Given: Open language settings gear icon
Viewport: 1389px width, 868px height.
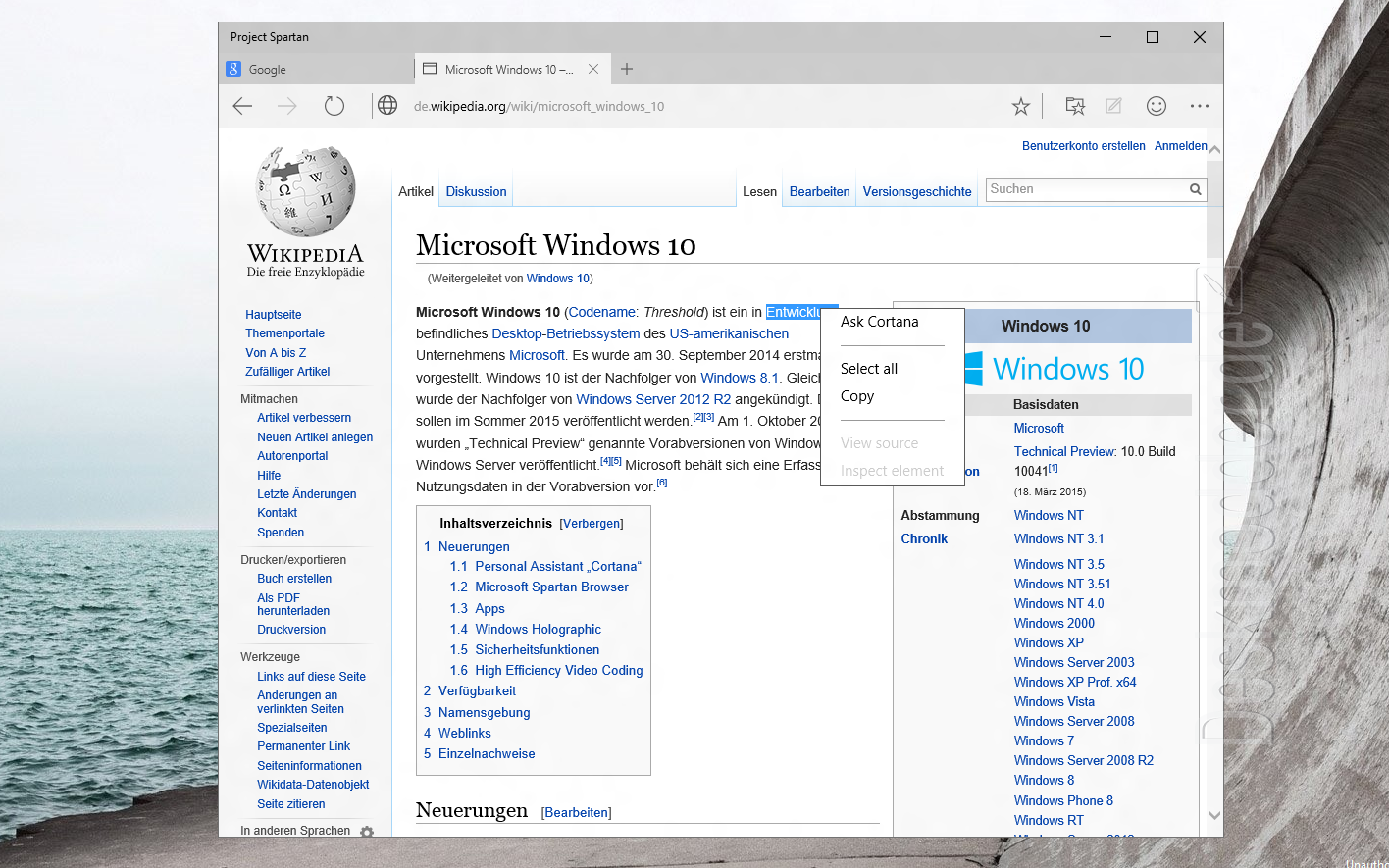Looking at the screenshot, I should point(367,832).
